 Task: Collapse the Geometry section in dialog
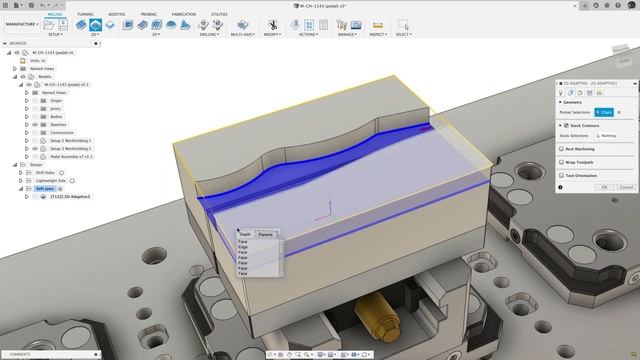pos(560,102)
